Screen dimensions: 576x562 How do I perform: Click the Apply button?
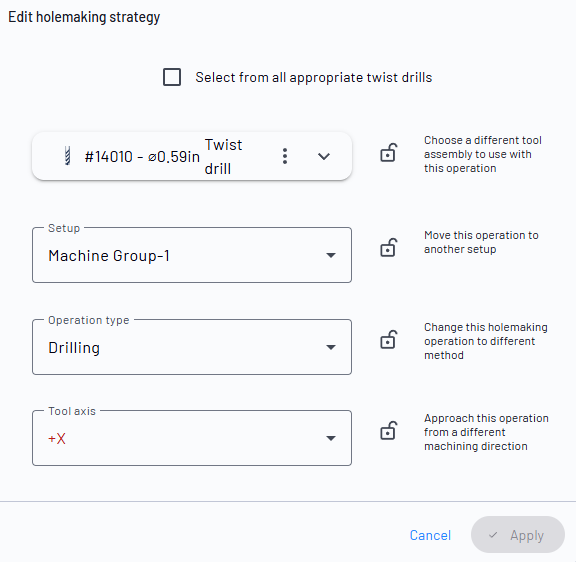[x=518, y=535]
